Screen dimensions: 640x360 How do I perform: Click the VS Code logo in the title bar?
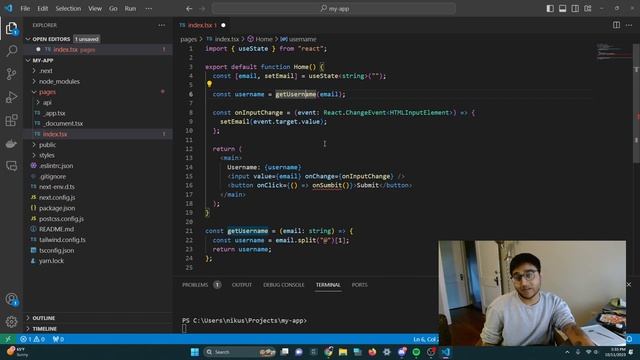tap(8, 8)
